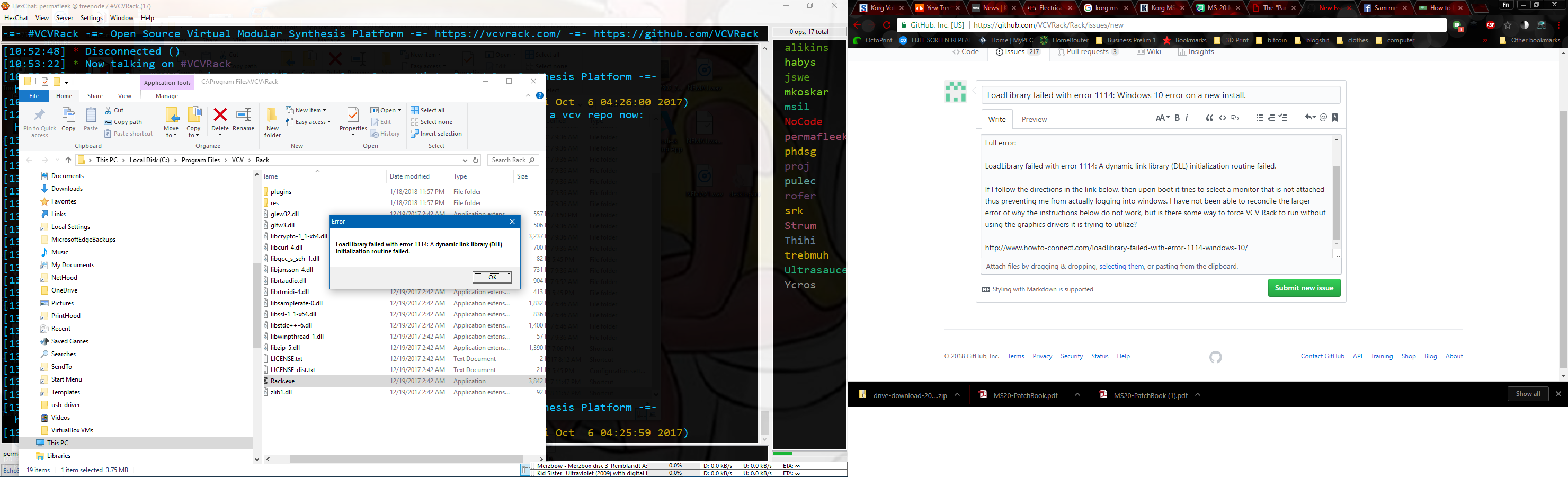Click Contact GitHub footer link
1568x477 pixels.
(x=1322, y=356)
